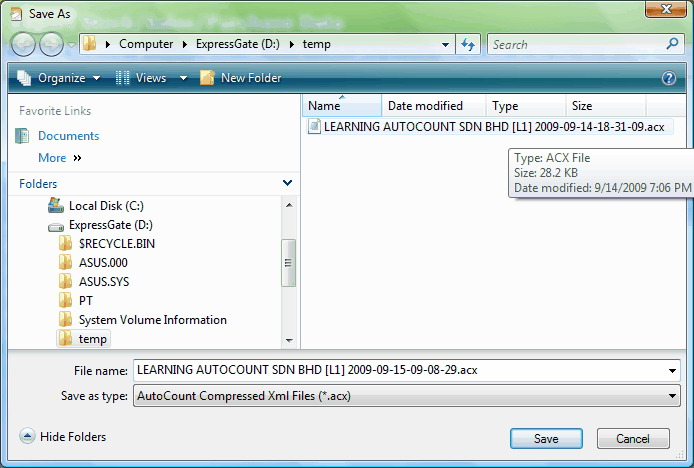Click the Organize toolbar icon
The width and height of the screenshot is (694, 468).
click(24, 78)
